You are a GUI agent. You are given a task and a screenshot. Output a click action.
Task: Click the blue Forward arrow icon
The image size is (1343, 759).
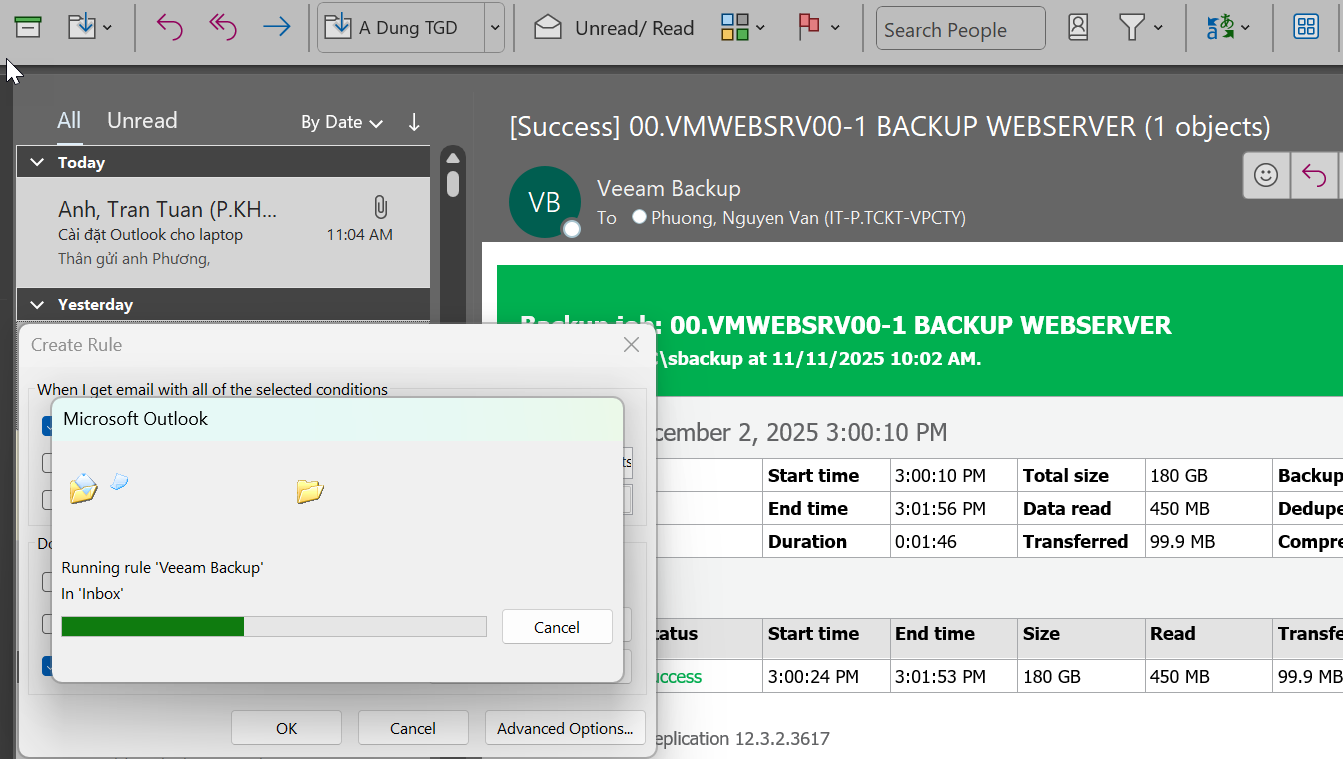(276, 27)
